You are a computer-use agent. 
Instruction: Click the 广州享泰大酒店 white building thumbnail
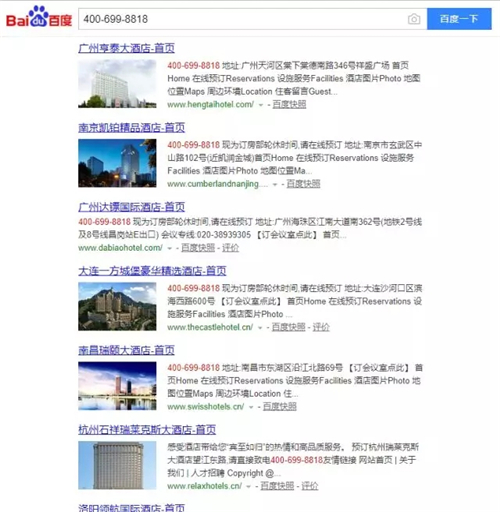point(117,84)
